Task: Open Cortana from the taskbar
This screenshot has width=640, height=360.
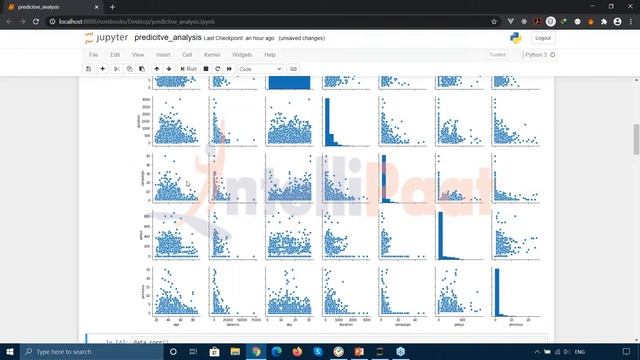Action: [x=173, y=351]
